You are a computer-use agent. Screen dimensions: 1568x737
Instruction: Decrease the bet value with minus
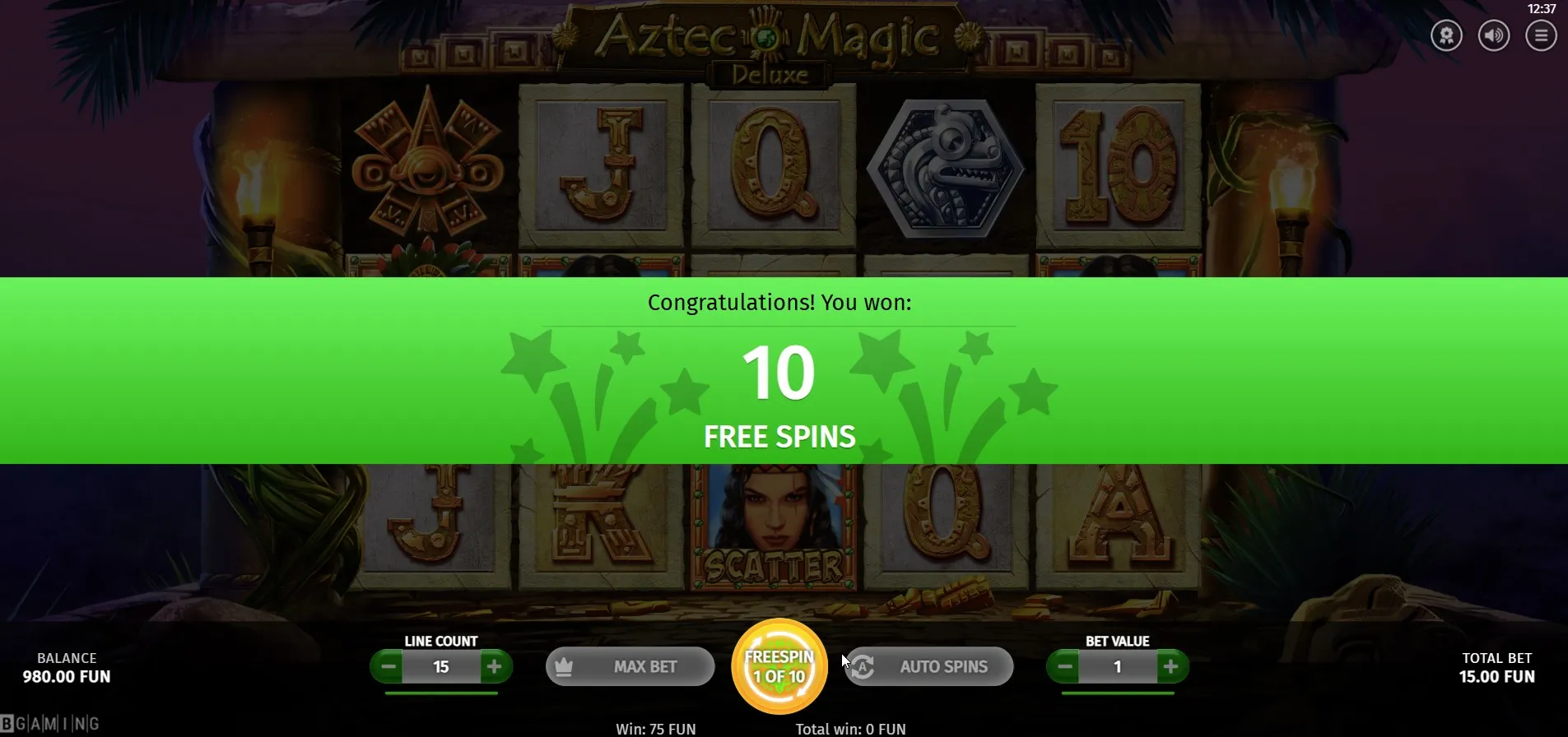click(1064, 666)
